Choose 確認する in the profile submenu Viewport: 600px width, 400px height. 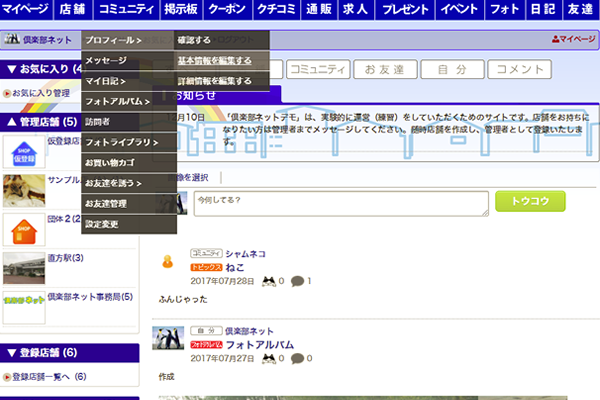tap(222, 40)
